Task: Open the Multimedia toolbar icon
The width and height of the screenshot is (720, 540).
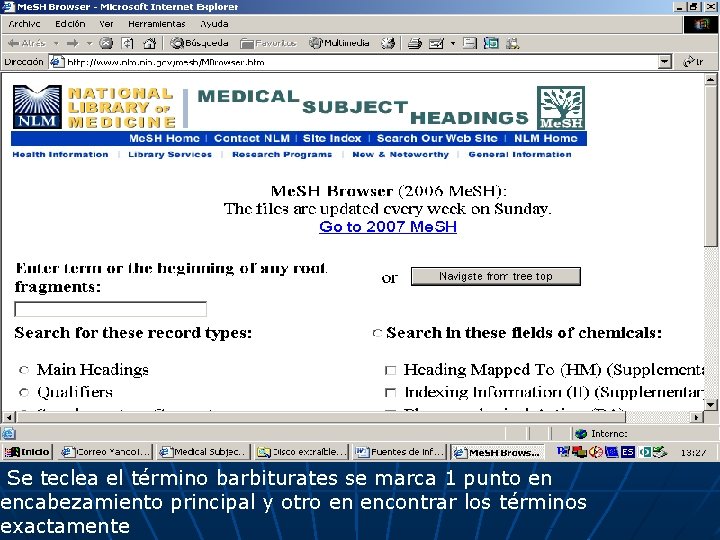Action: click(x=315, y=43)
